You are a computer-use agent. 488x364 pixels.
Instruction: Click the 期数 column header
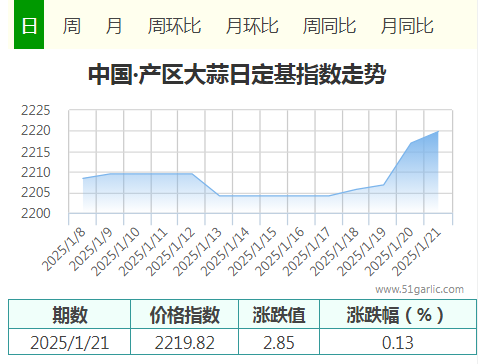coord(70,314)
